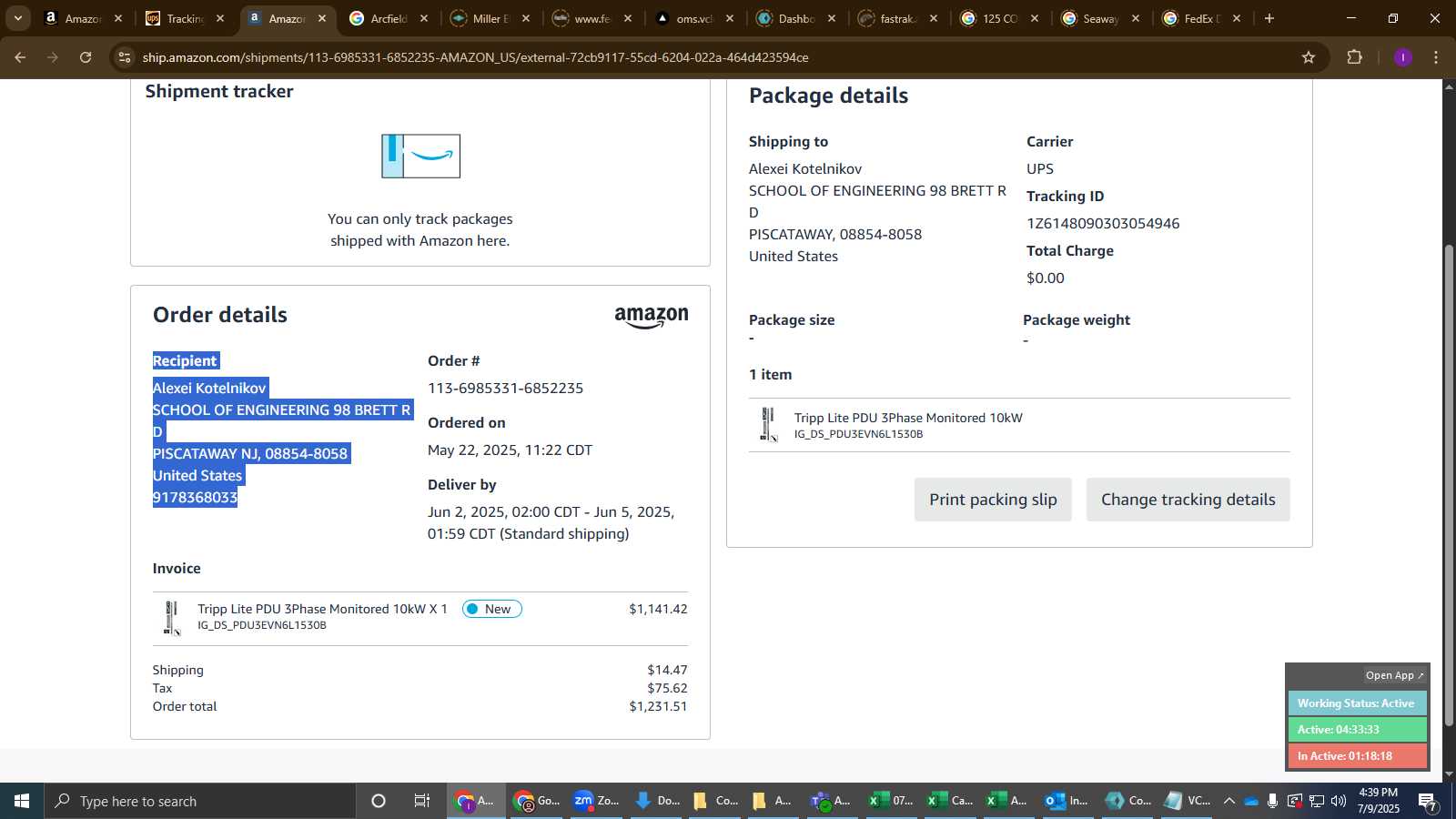Click order number 113-6985331-6852235

(505, 389)
